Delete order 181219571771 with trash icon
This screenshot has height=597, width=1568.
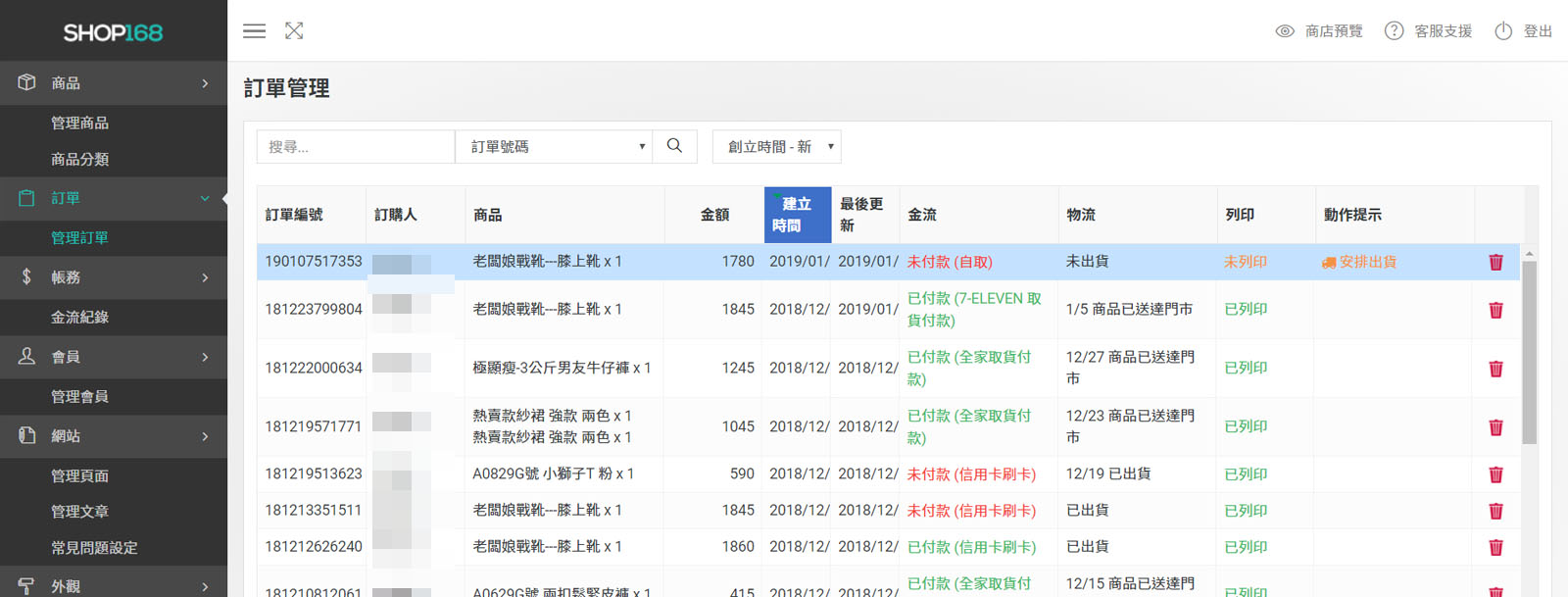coord(1495,427)
